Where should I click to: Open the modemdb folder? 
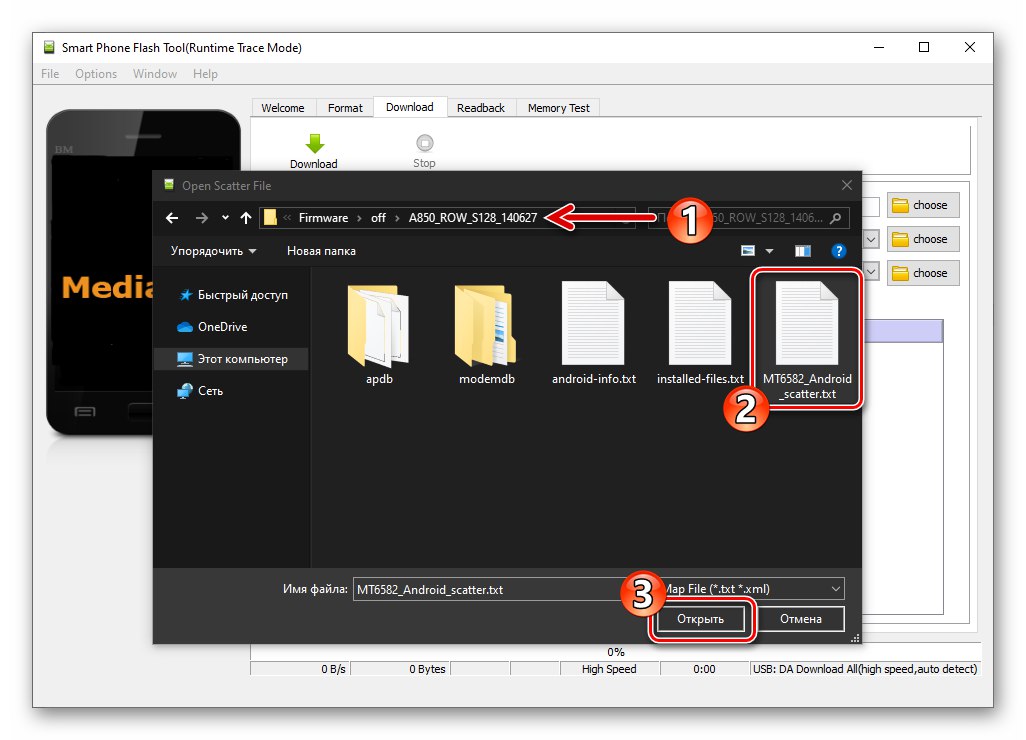(x=486, y=334)
